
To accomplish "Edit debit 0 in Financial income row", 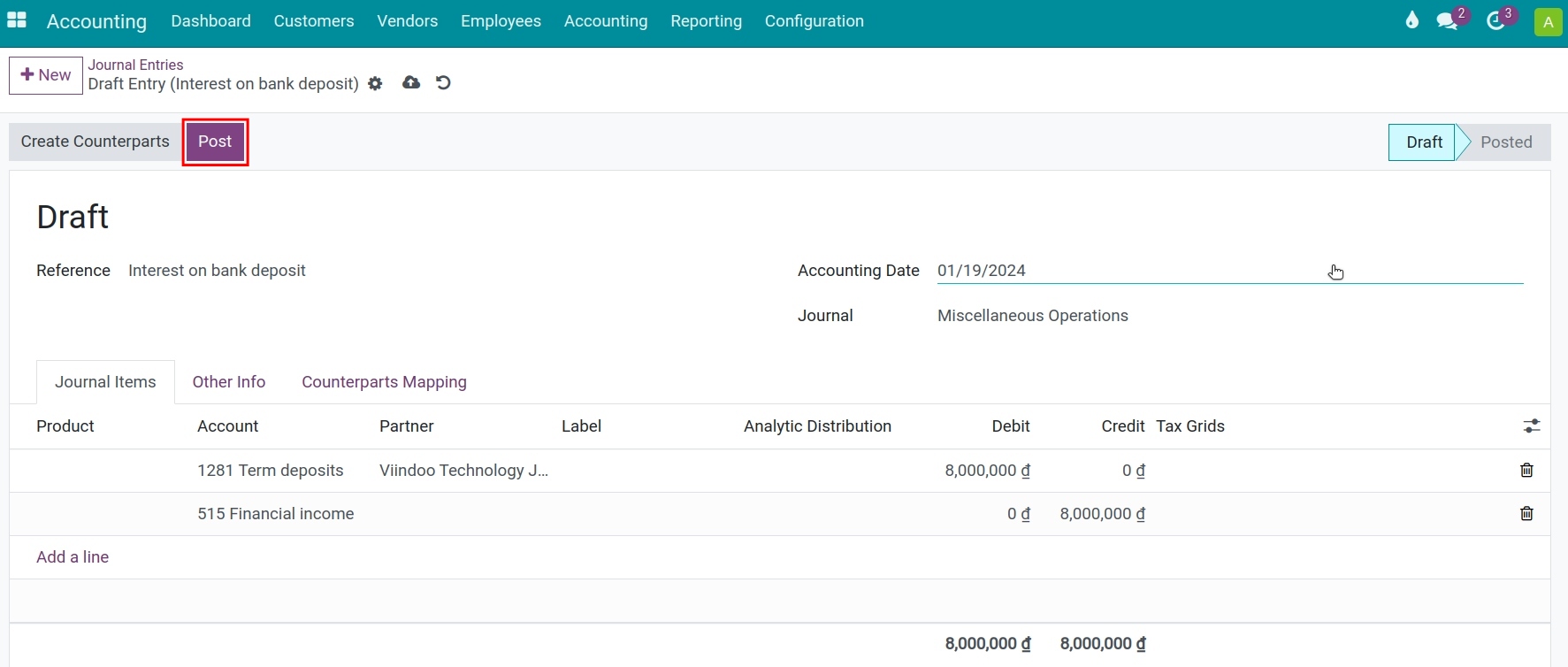I will click(1018, 514).
